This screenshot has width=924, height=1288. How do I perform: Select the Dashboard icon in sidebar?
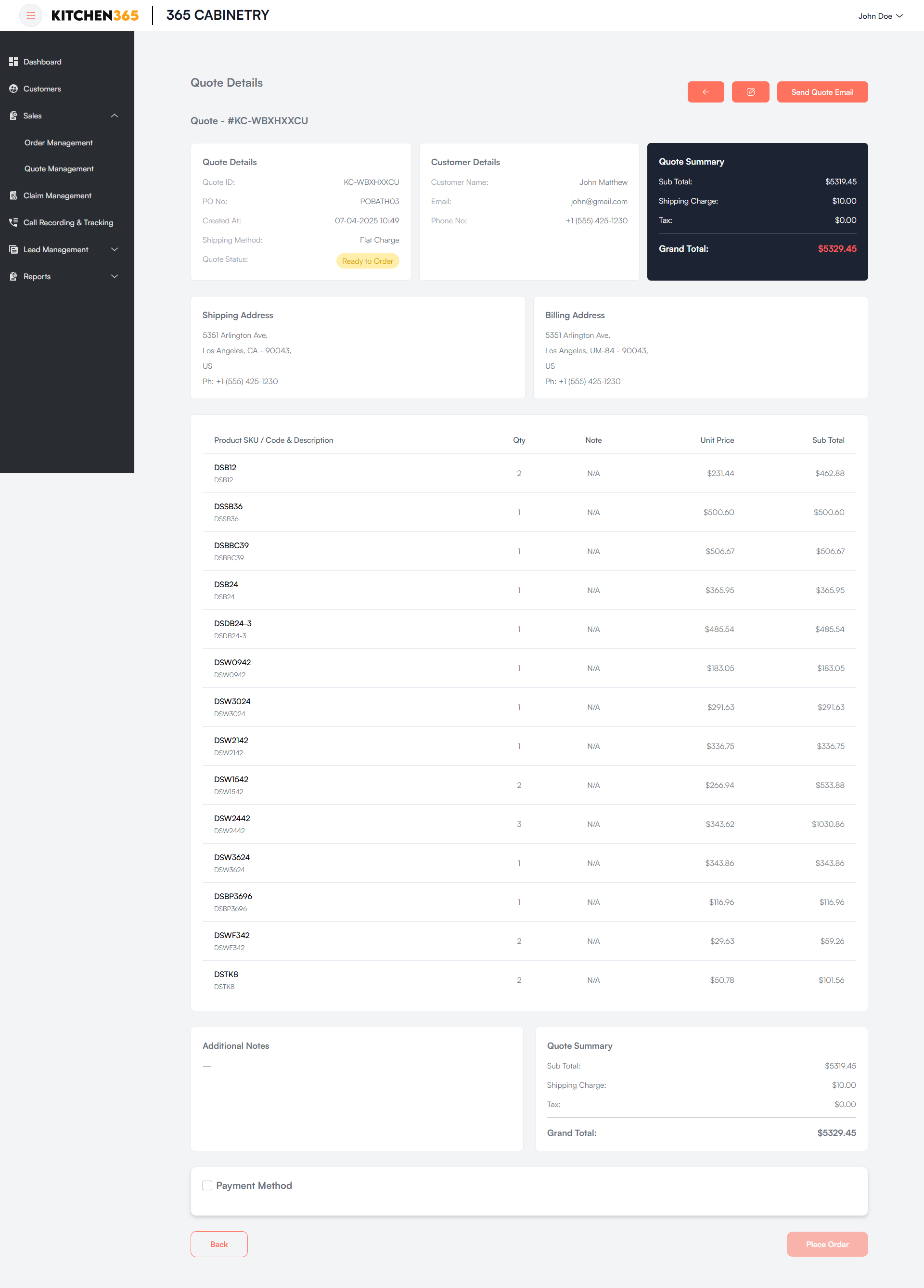click(x=13, y=61)
